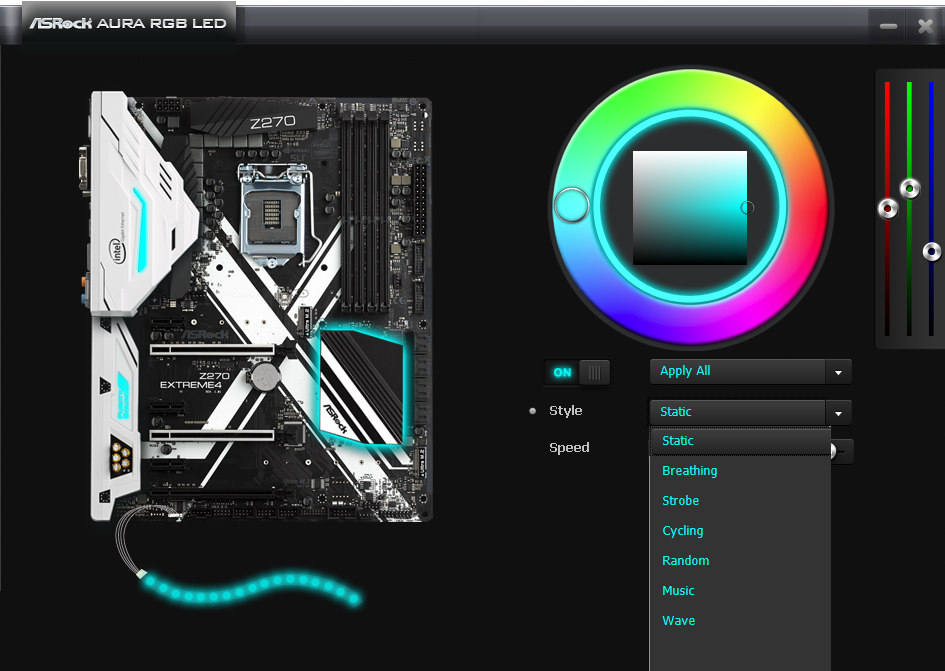Close the AURA RGB LED window

925,26
